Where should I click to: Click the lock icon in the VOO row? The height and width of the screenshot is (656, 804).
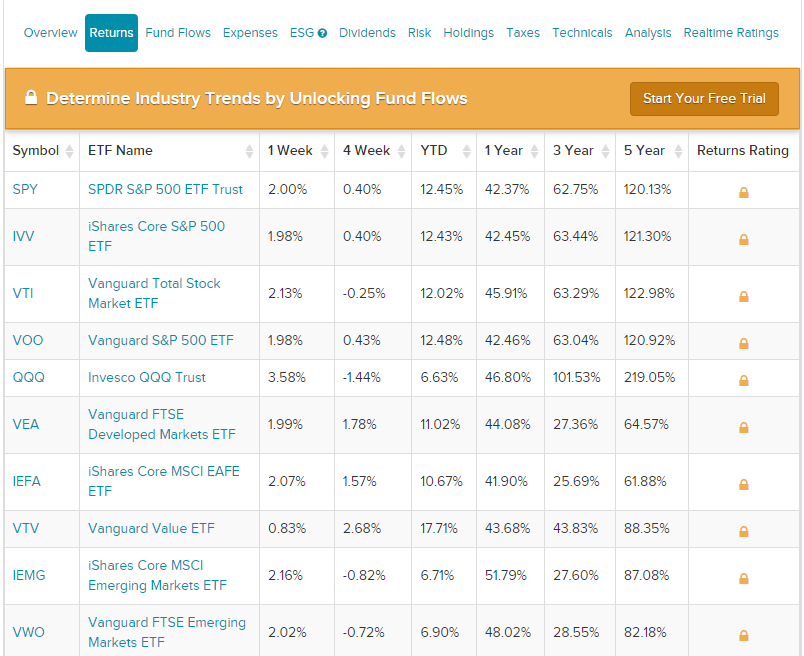click(743, 343)
